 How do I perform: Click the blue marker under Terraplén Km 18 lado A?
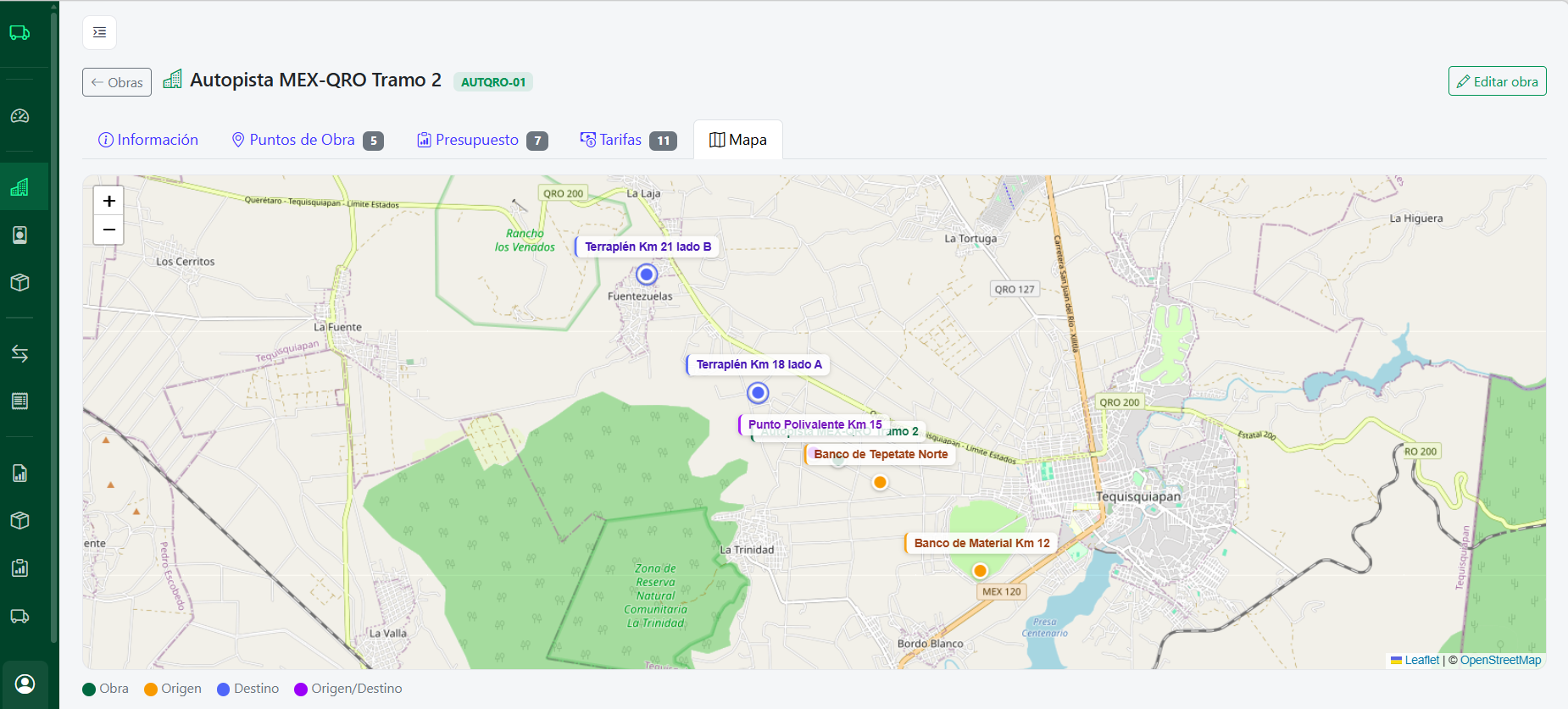(x=758, y=393)
